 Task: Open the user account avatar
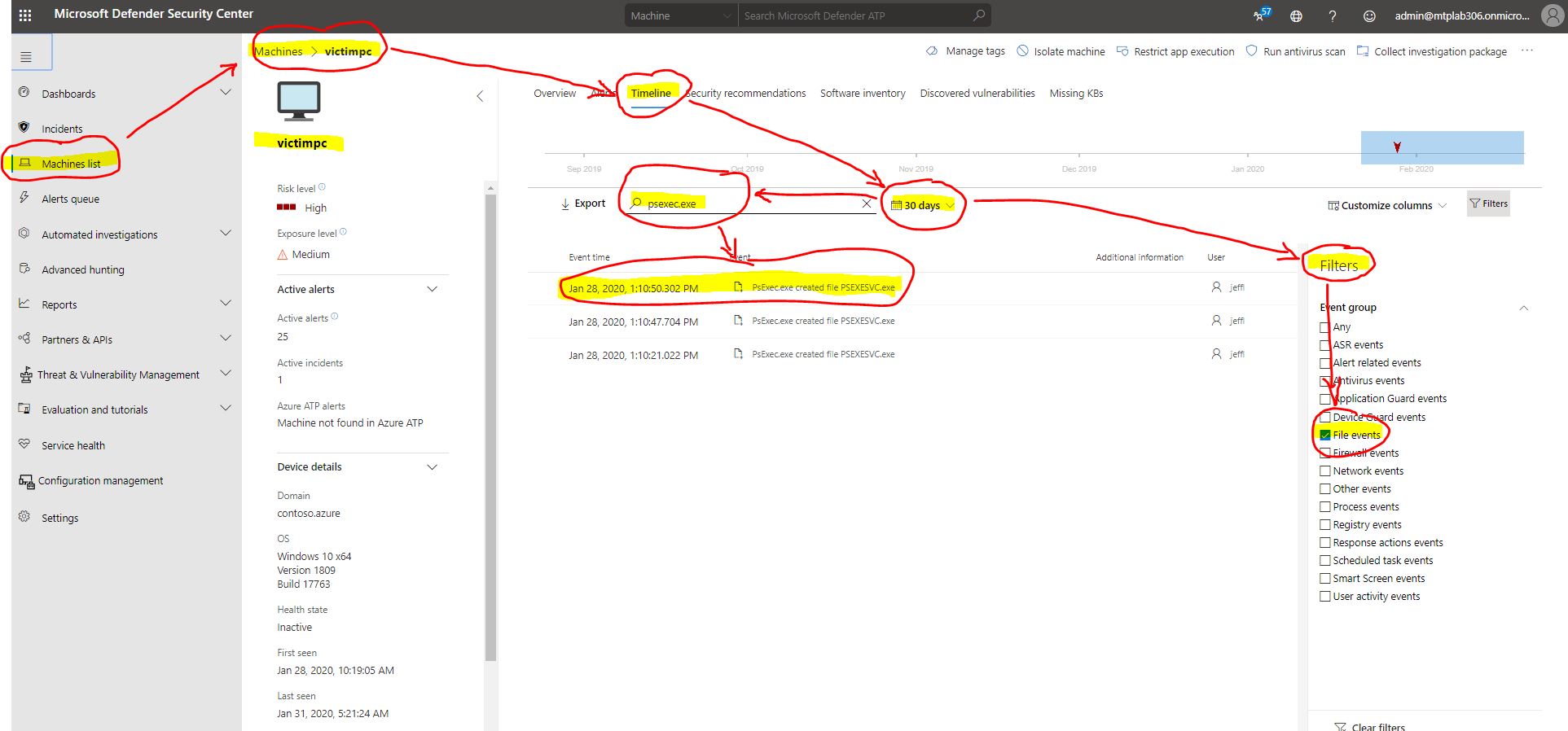pos(1553,15)
